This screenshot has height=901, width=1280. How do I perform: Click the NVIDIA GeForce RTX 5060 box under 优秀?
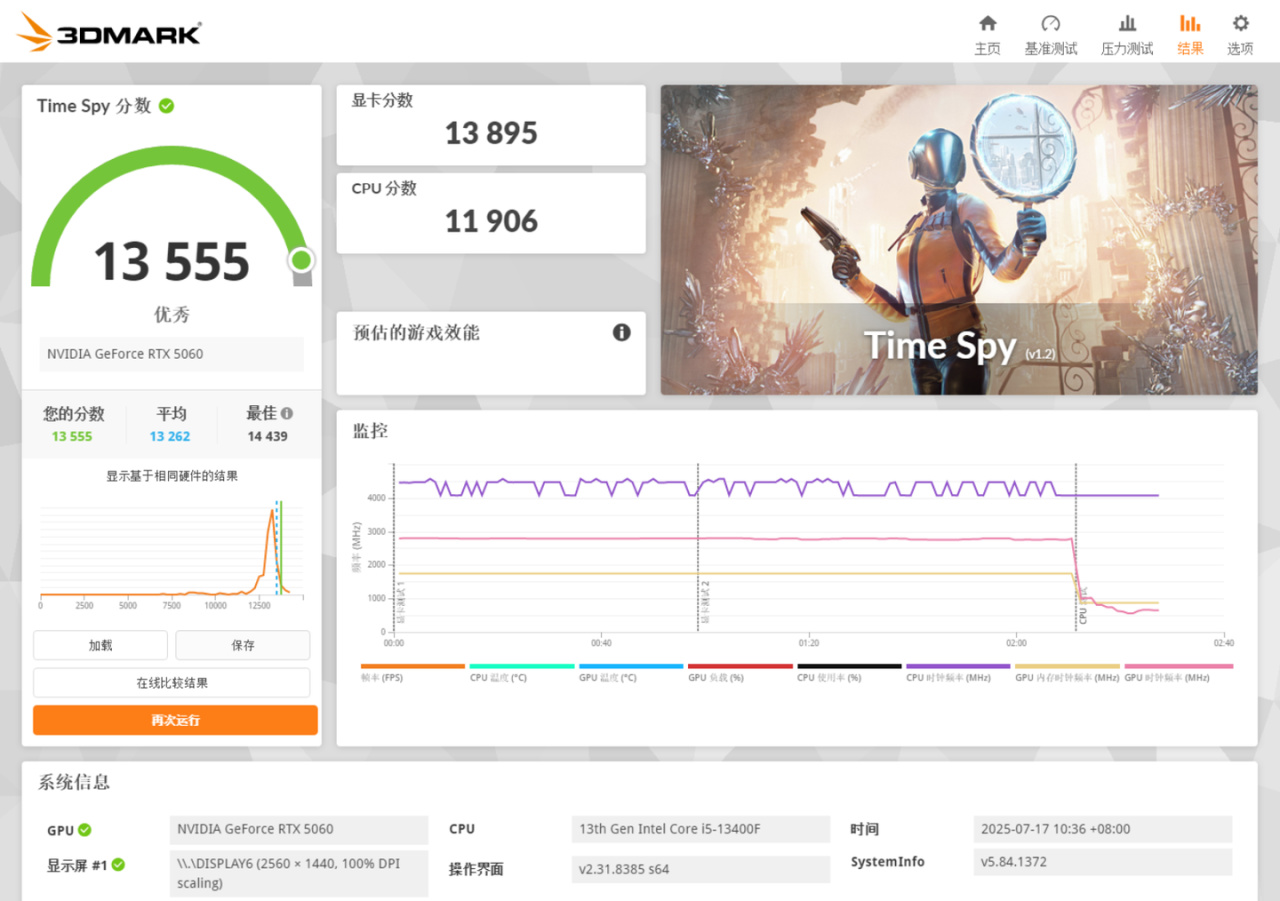coord(172,354)
